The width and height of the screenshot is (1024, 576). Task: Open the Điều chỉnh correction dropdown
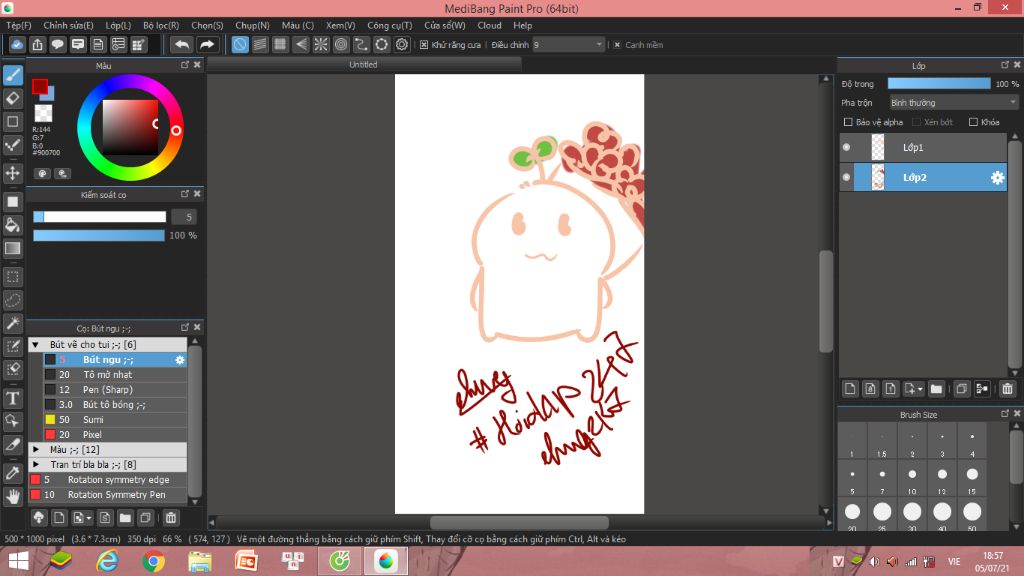[x=568, y=45]
